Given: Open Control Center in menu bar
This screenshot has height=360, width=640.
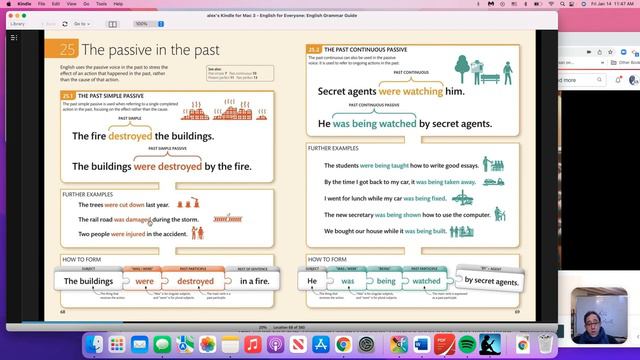Looking at the screenshot, I should click(x=571, y=4).
